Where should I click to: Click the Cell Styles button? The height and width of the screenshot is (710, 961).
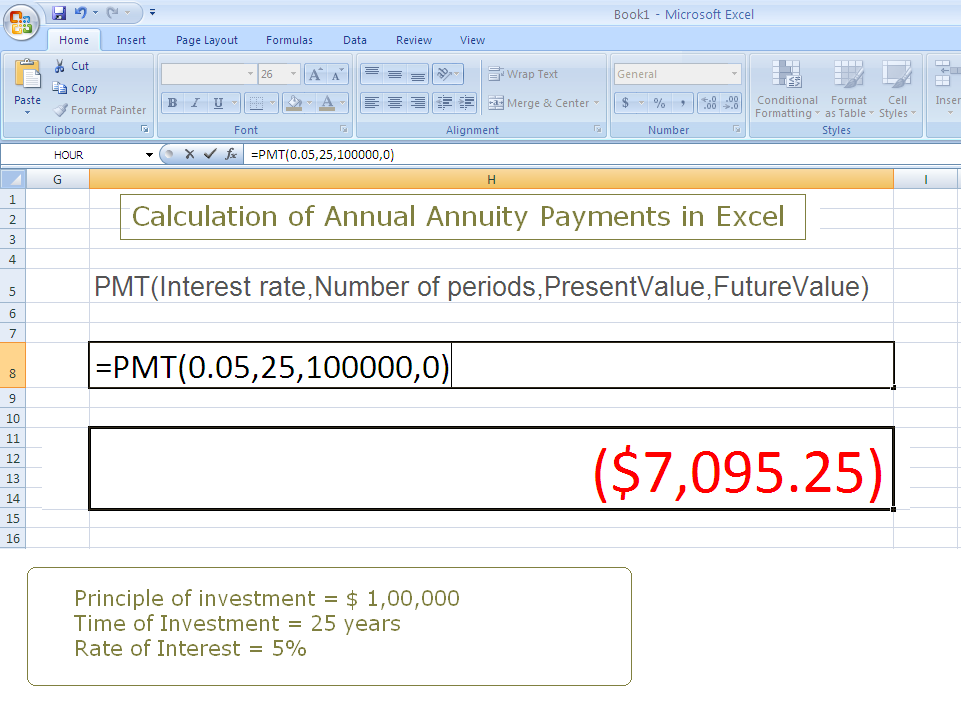tap(897, 90)
